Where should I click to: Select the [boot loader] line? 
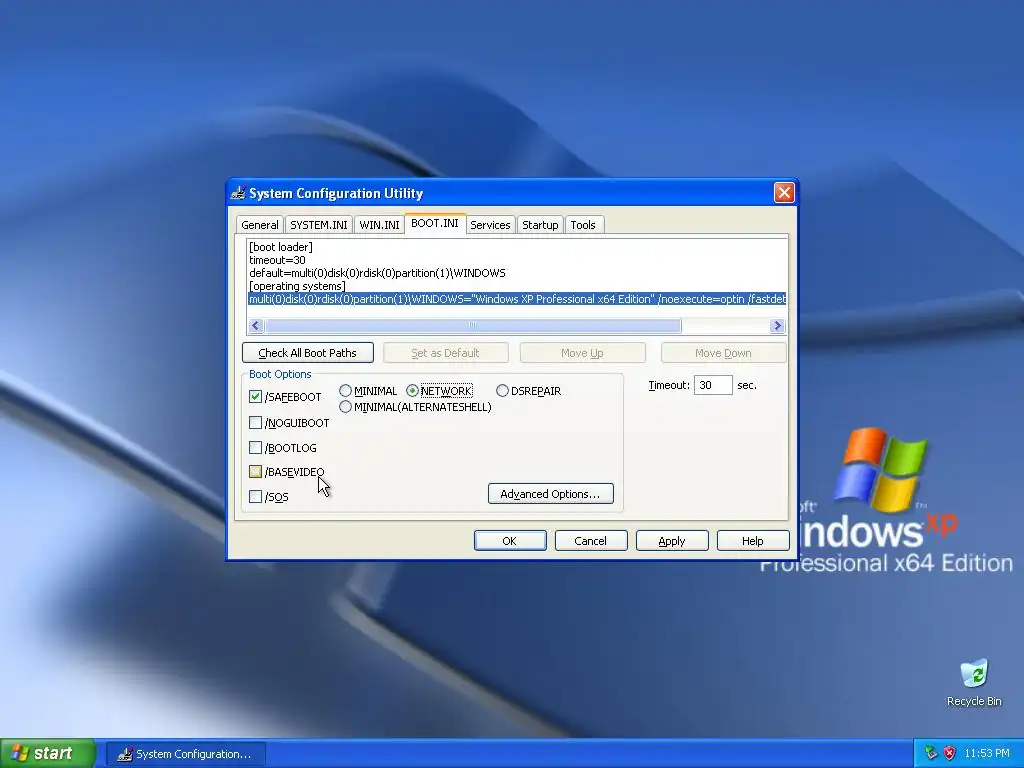point(281,247)
